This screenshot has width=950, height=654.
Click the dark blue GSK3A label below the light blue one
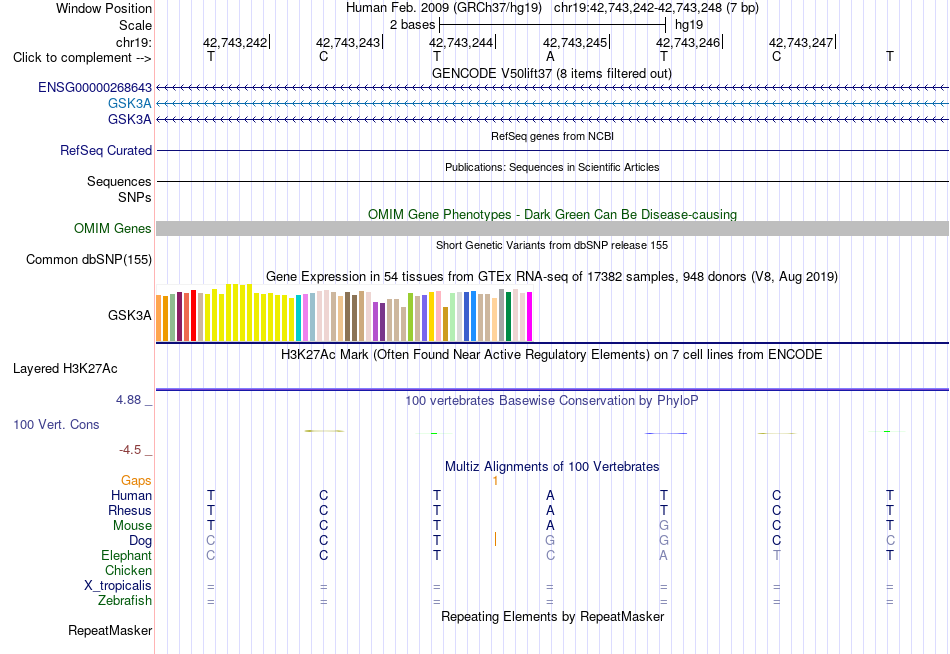pos(130,119)
